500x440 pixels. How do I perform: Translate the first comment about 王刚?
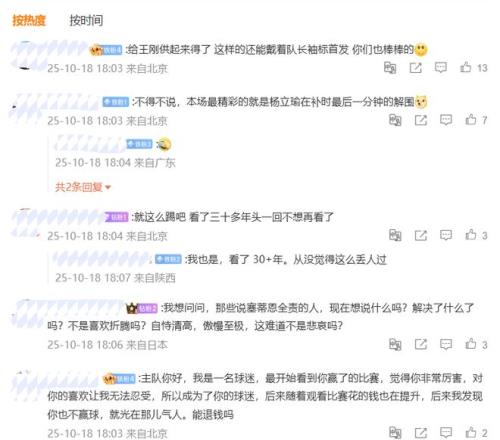390,68
